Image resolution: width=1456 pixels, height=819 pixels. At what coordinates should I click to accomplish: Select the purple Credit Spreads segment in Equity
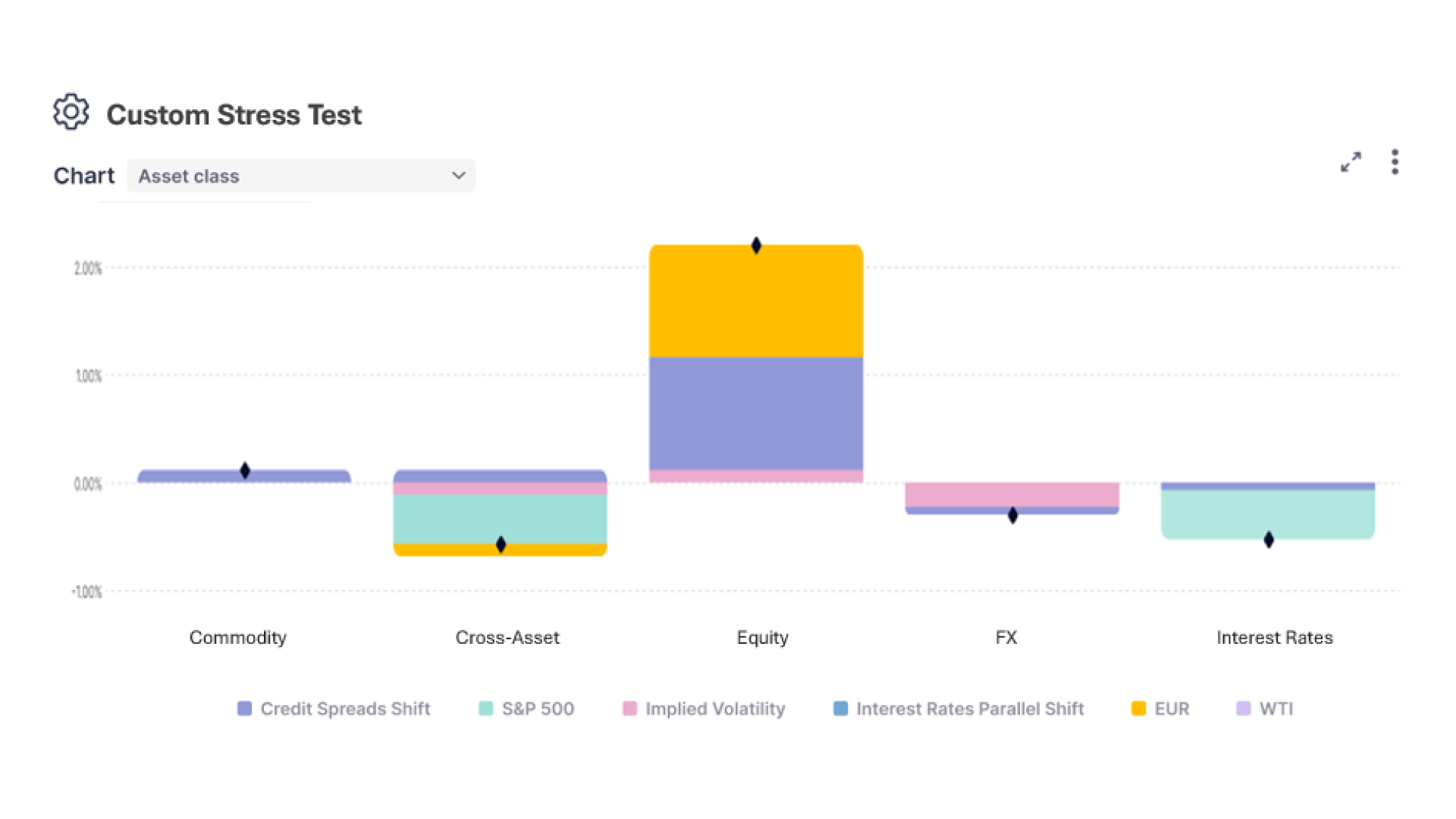tap(756, 413)
